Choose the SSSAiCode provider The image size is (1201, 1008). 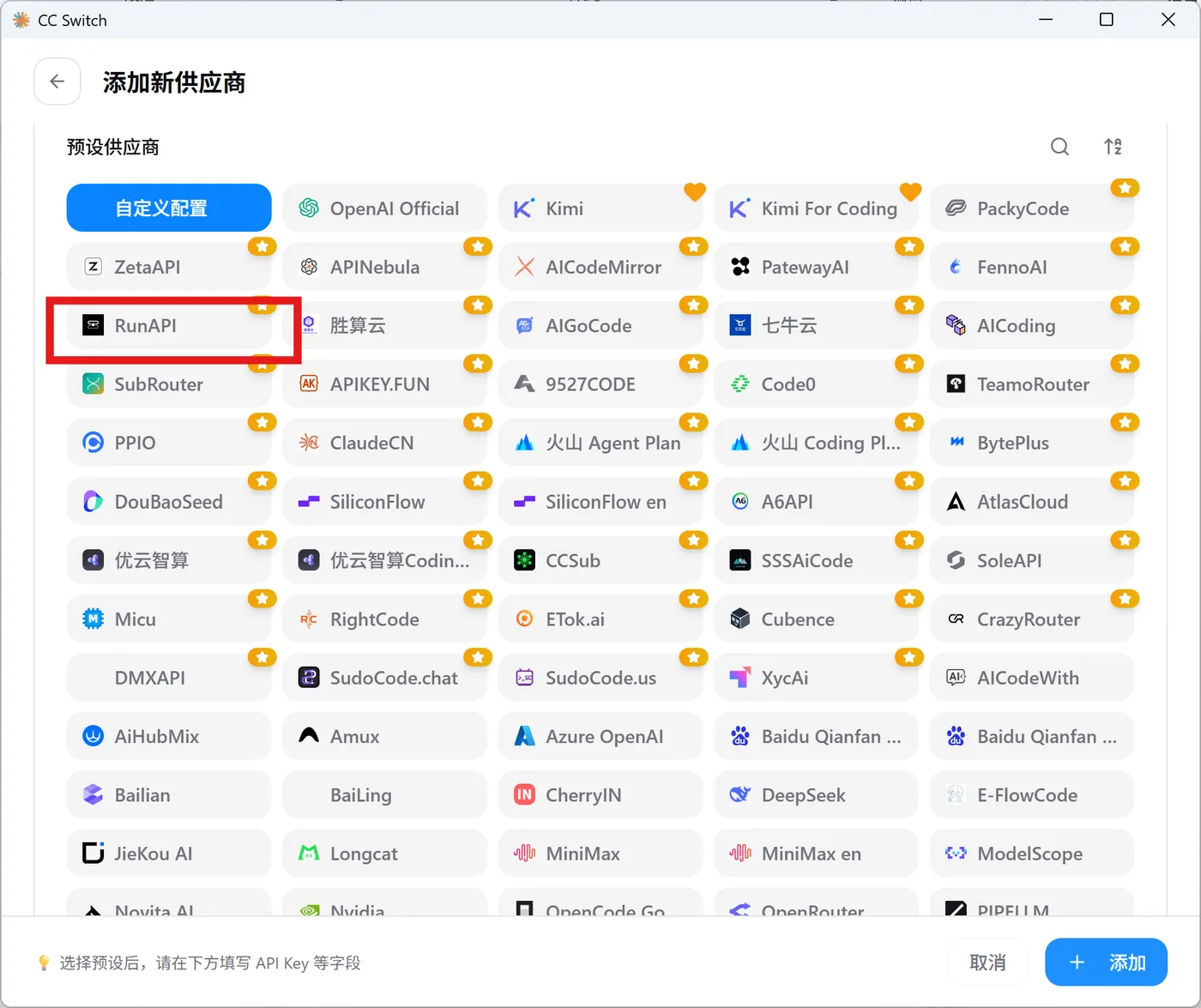(816, 560)
